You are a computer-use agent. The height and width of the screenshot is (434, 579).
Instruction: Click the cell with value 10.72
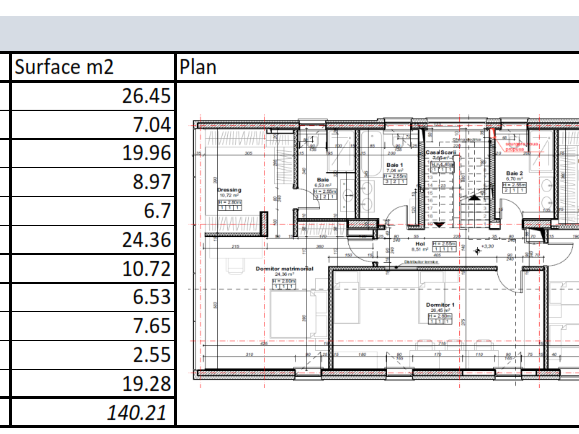93,269
